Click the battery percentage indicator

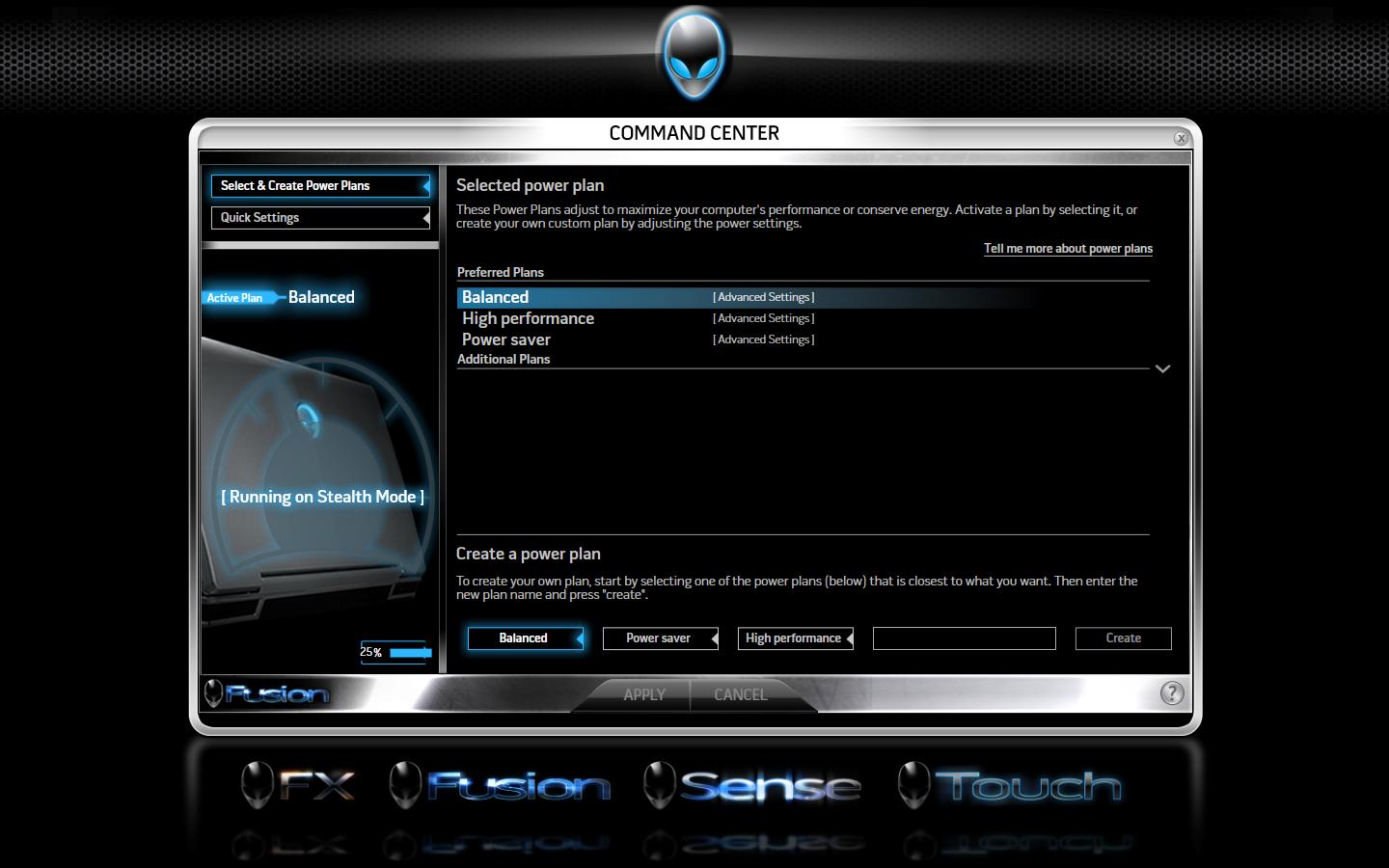(395, 652)
